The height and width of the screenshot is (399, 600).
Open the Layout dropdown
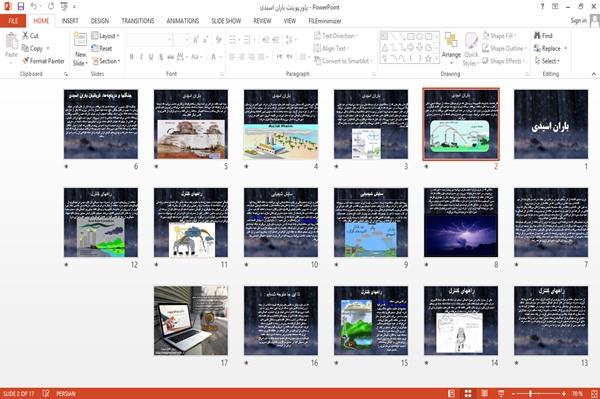tap(106, 36)
